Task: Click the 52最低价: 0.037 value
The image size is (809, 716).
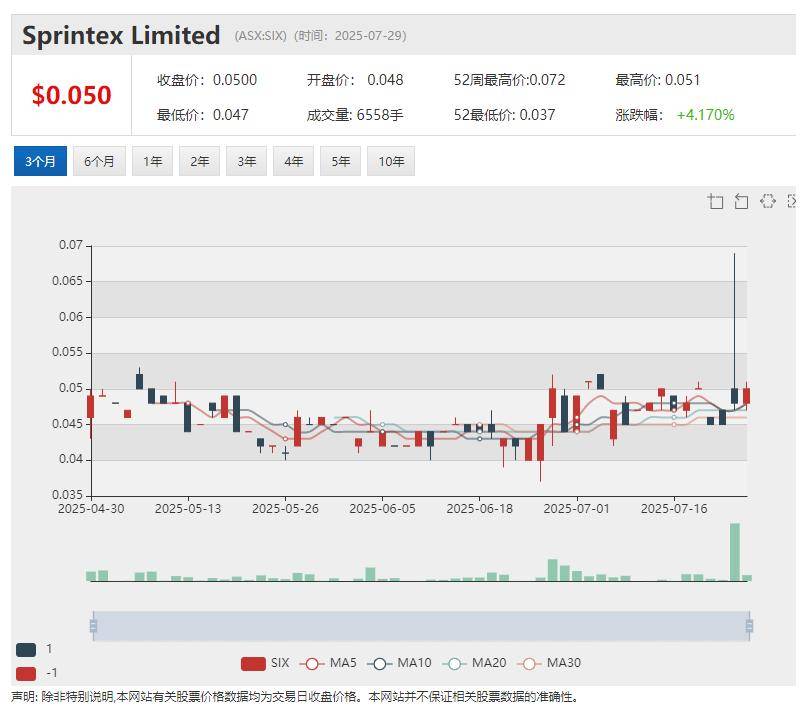Action: (x=505, y=115)
